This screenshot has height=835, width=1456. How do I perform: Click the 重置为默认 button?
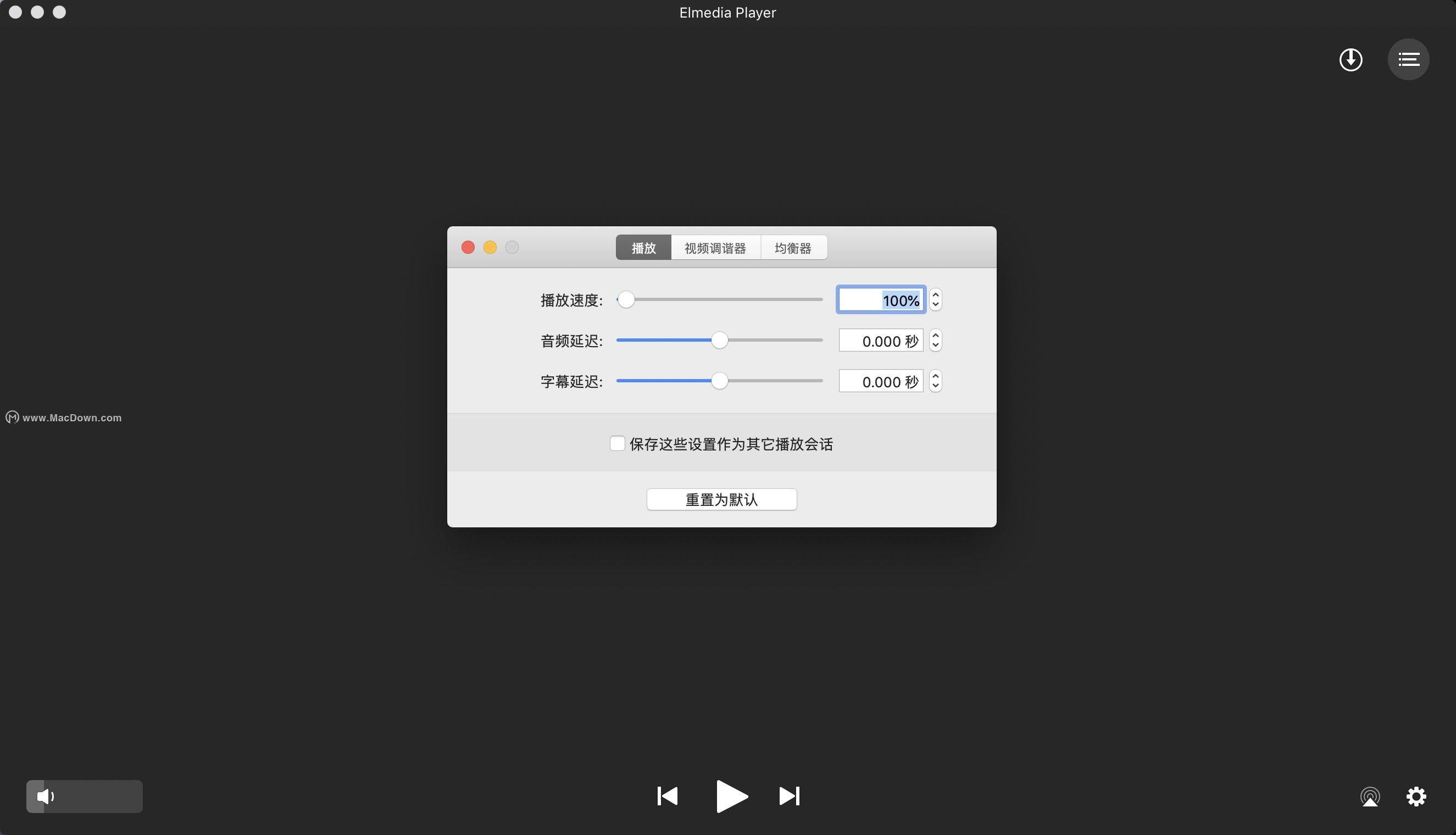tap(721, 499)
